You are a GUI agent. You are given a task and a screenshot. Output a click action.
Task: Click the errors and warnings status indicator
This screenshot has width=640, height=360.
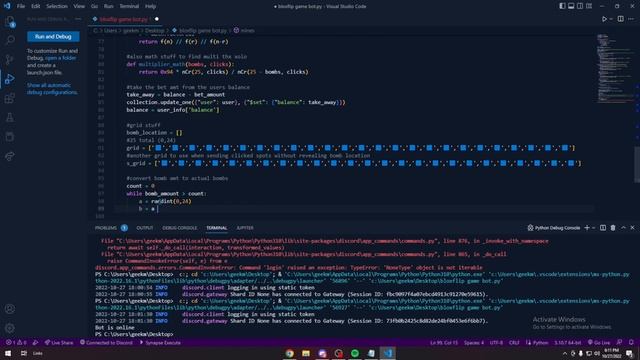coord(16,342)
